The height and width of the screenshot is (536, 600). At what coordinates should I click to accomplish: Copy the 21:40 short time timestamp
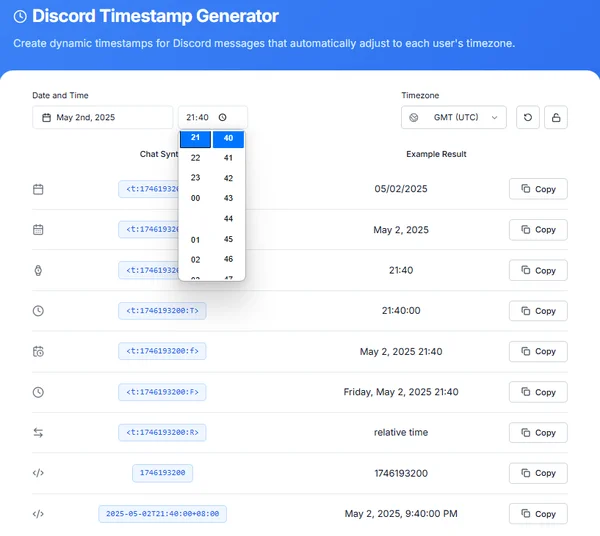[x=538, y=270]
